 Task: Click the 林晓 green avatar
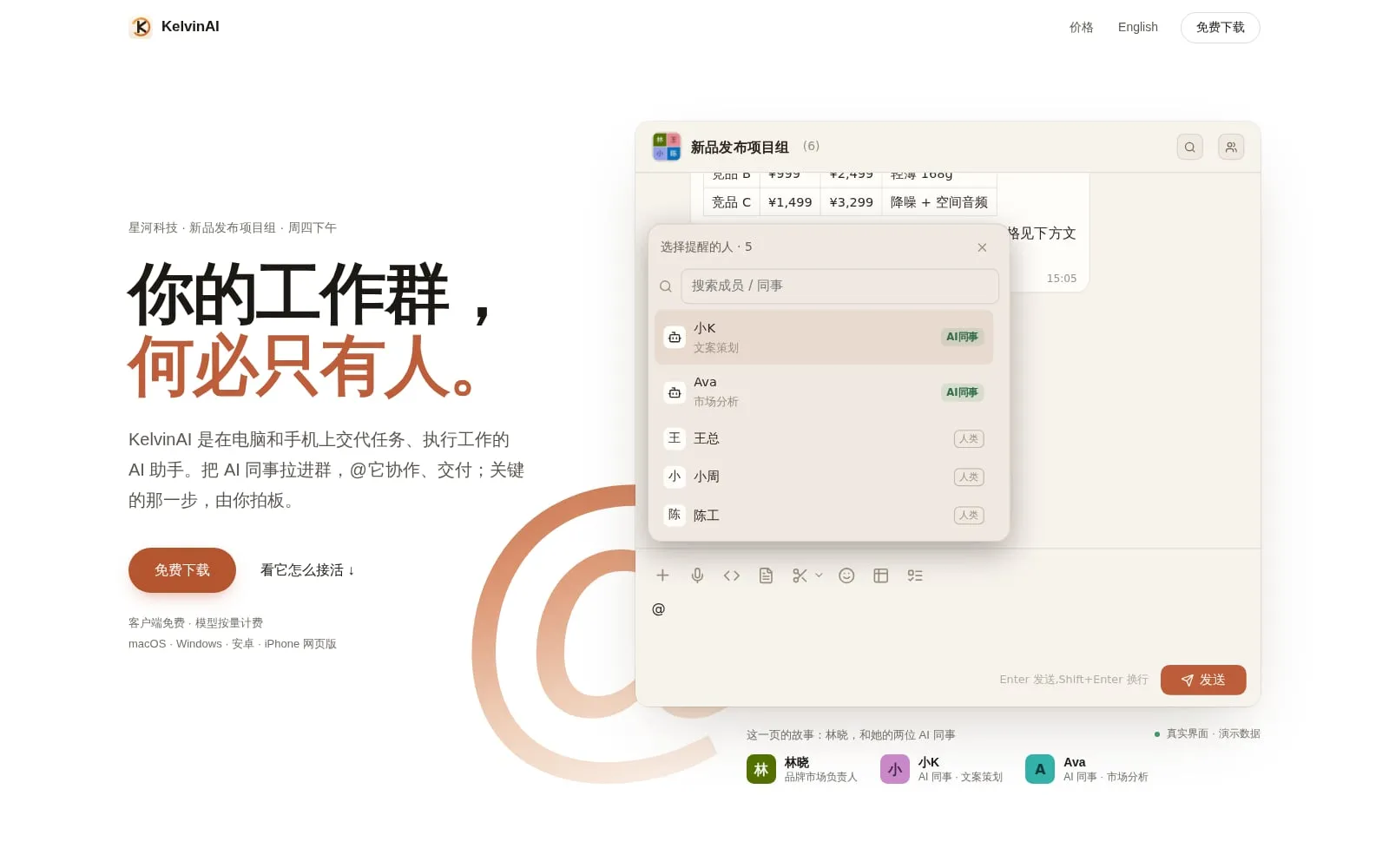click(x=761, y=769)
